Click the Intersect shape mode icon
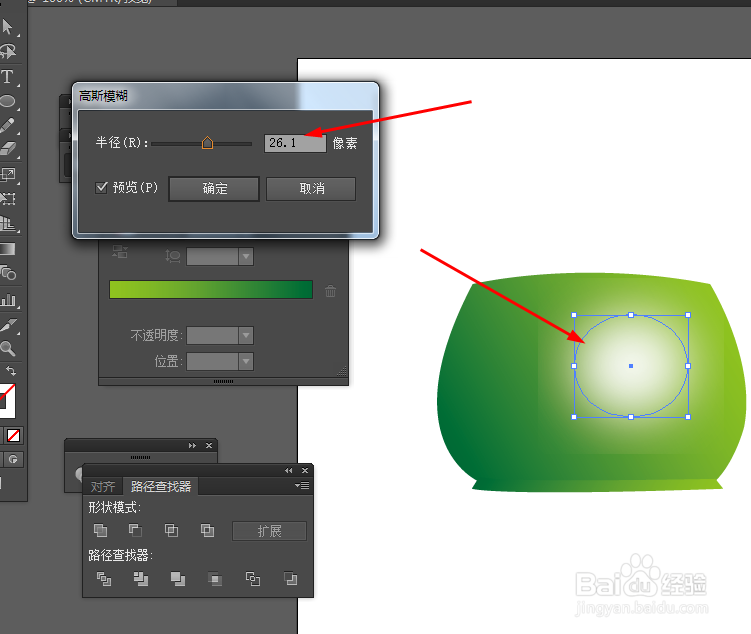This screenshot has width=751, height=634. pos(171,530)
